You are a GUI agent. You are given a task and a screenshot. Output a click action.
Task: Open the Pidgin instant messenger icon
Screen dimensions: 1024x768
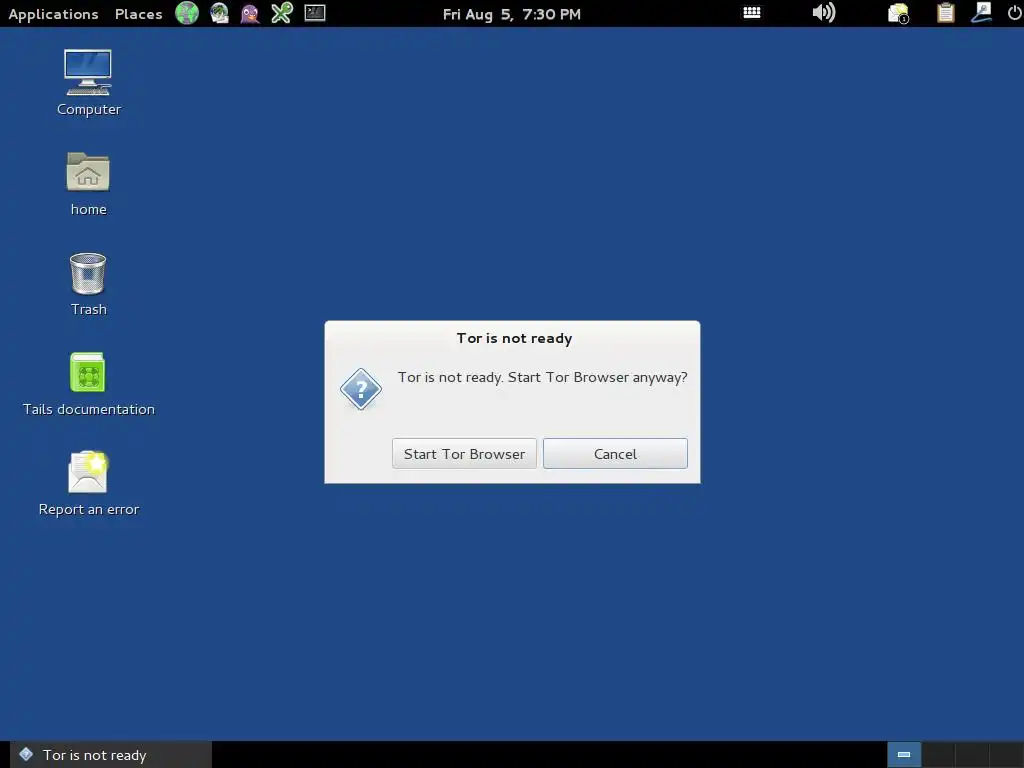click(249, 13)
